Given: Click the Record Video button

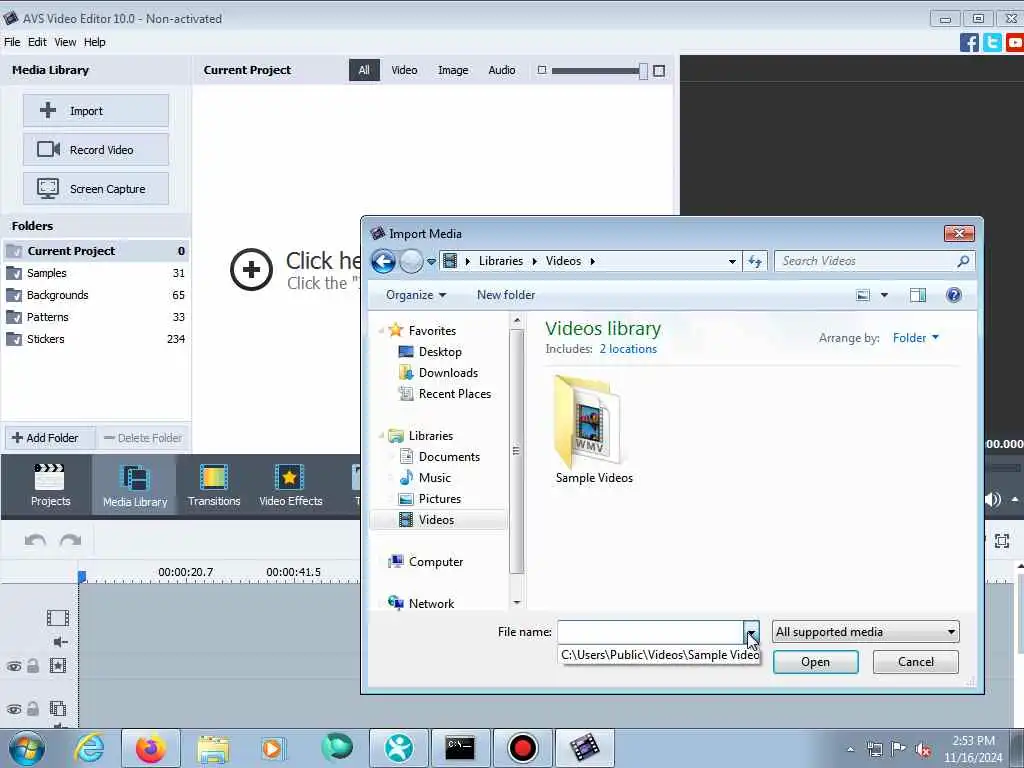Looking at the screenshot, I should pos(96,150).
